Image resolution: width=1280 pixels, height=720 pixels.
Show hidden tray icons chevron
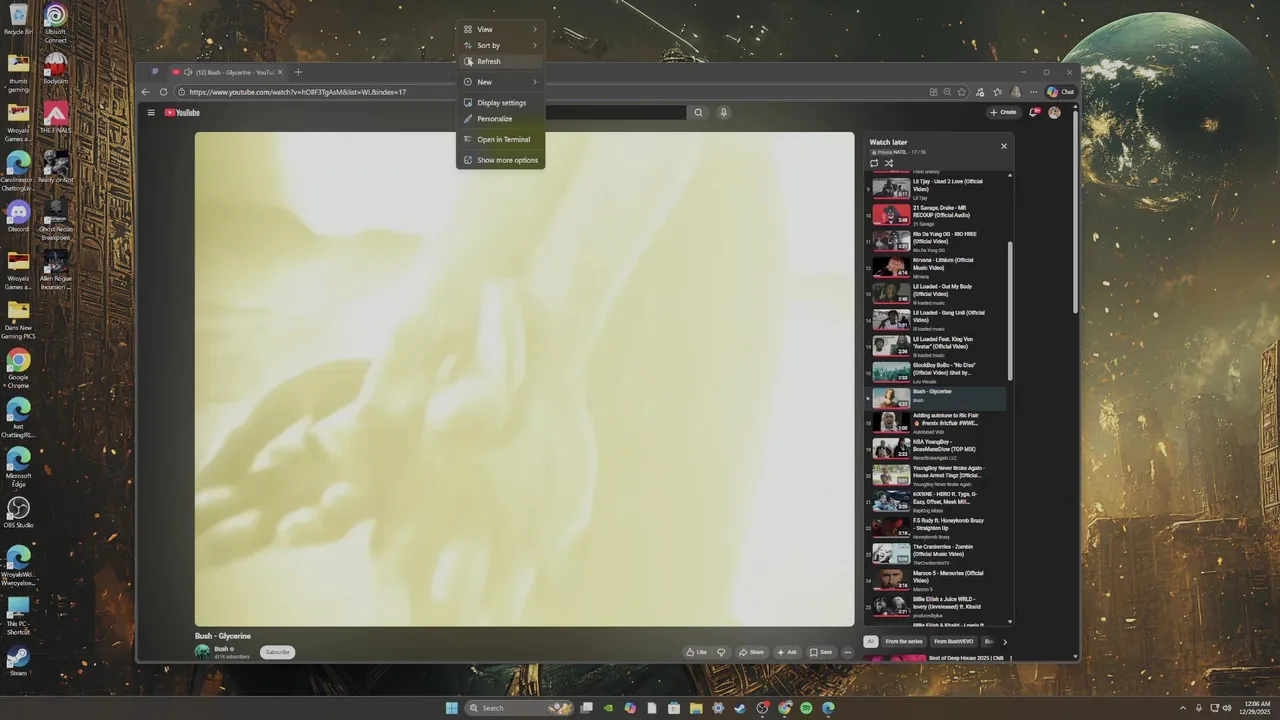click(x=1183, y=708)
